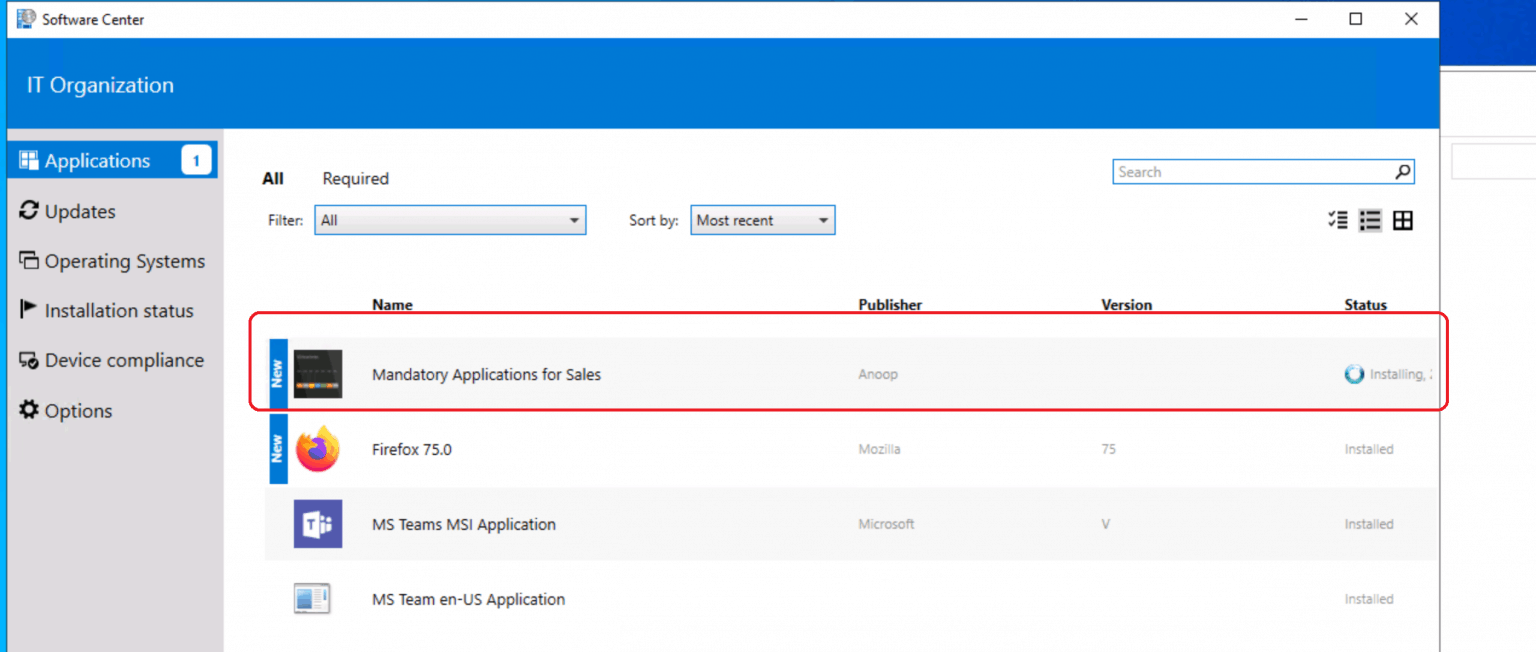
Task: Go to Installation status page
Action: 118,311
